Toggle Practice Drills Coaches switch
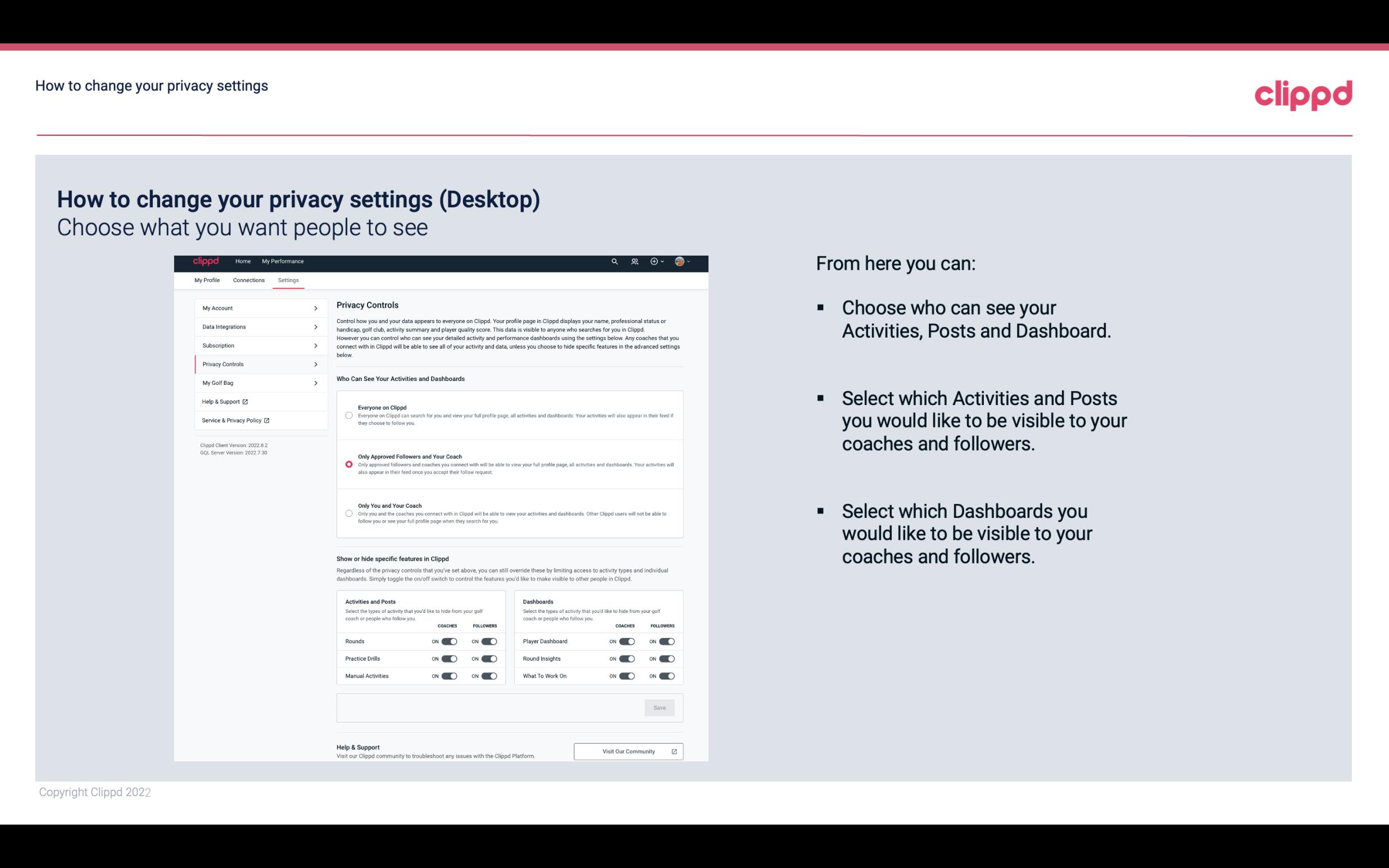The image size is (1389, 868). (x=449, y=659)
